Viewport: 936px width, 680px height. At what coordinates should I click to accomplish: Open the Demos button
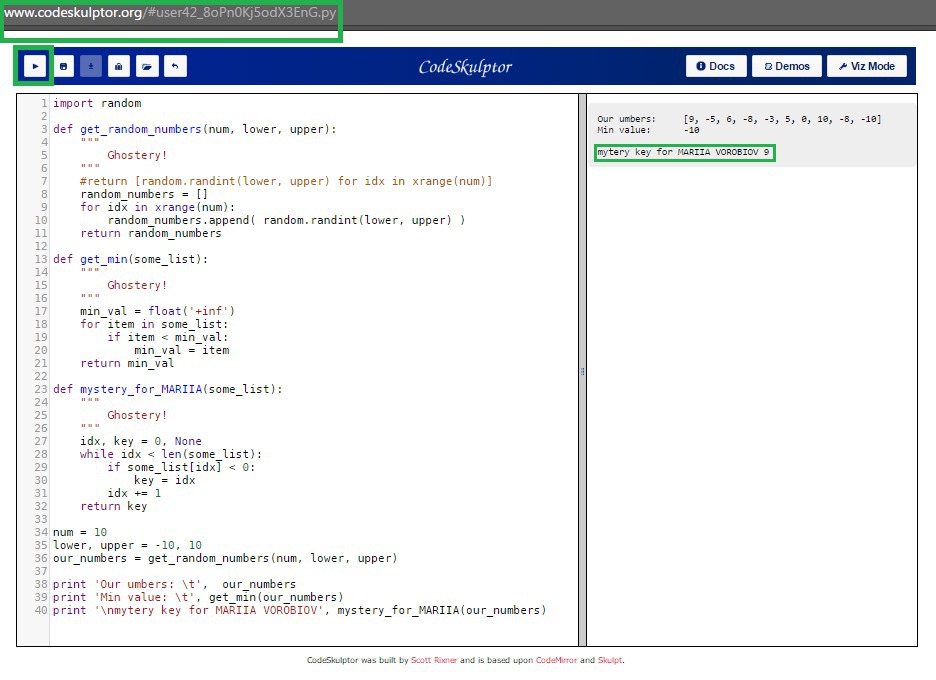click(x=787, y=66)
